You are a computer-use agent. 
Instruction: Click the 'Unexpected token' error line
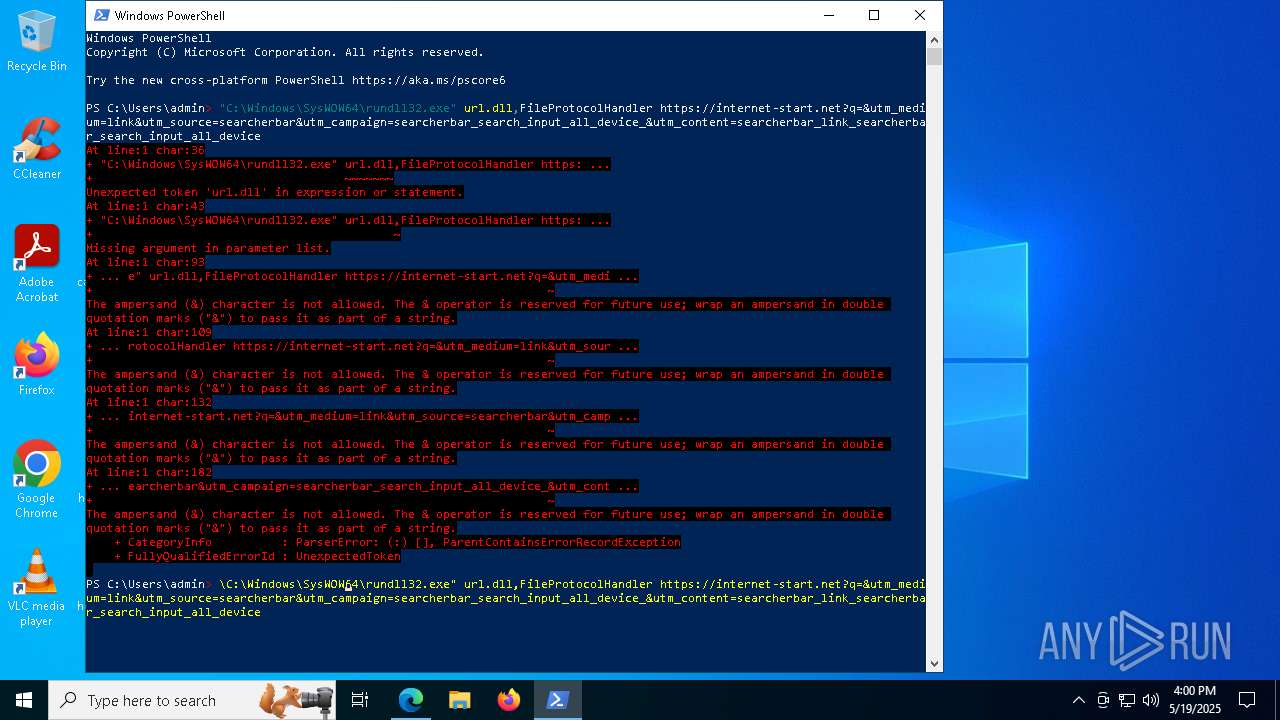(x=275, y=192)
